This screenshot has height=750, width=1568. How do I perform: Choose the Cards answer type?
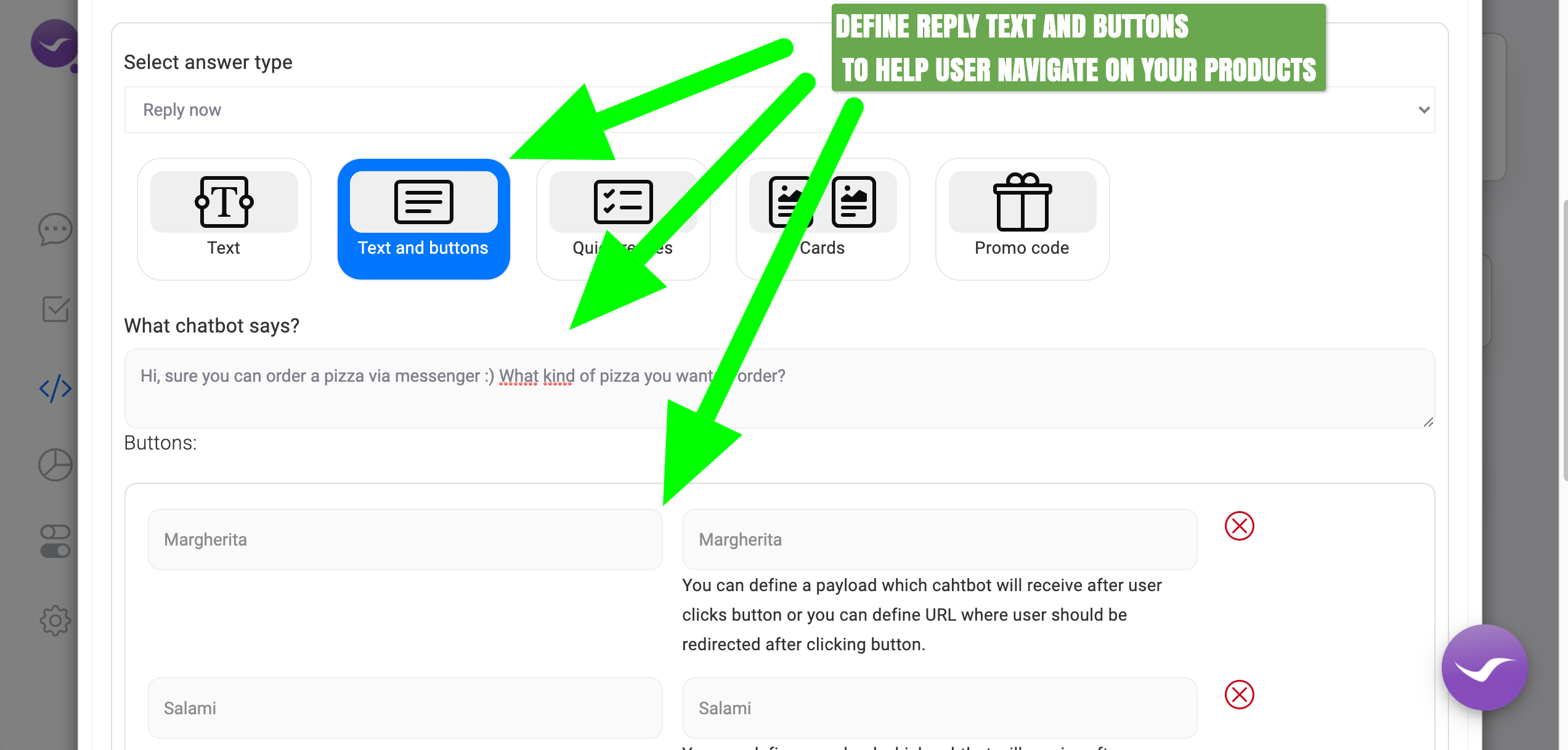(823, 219)
